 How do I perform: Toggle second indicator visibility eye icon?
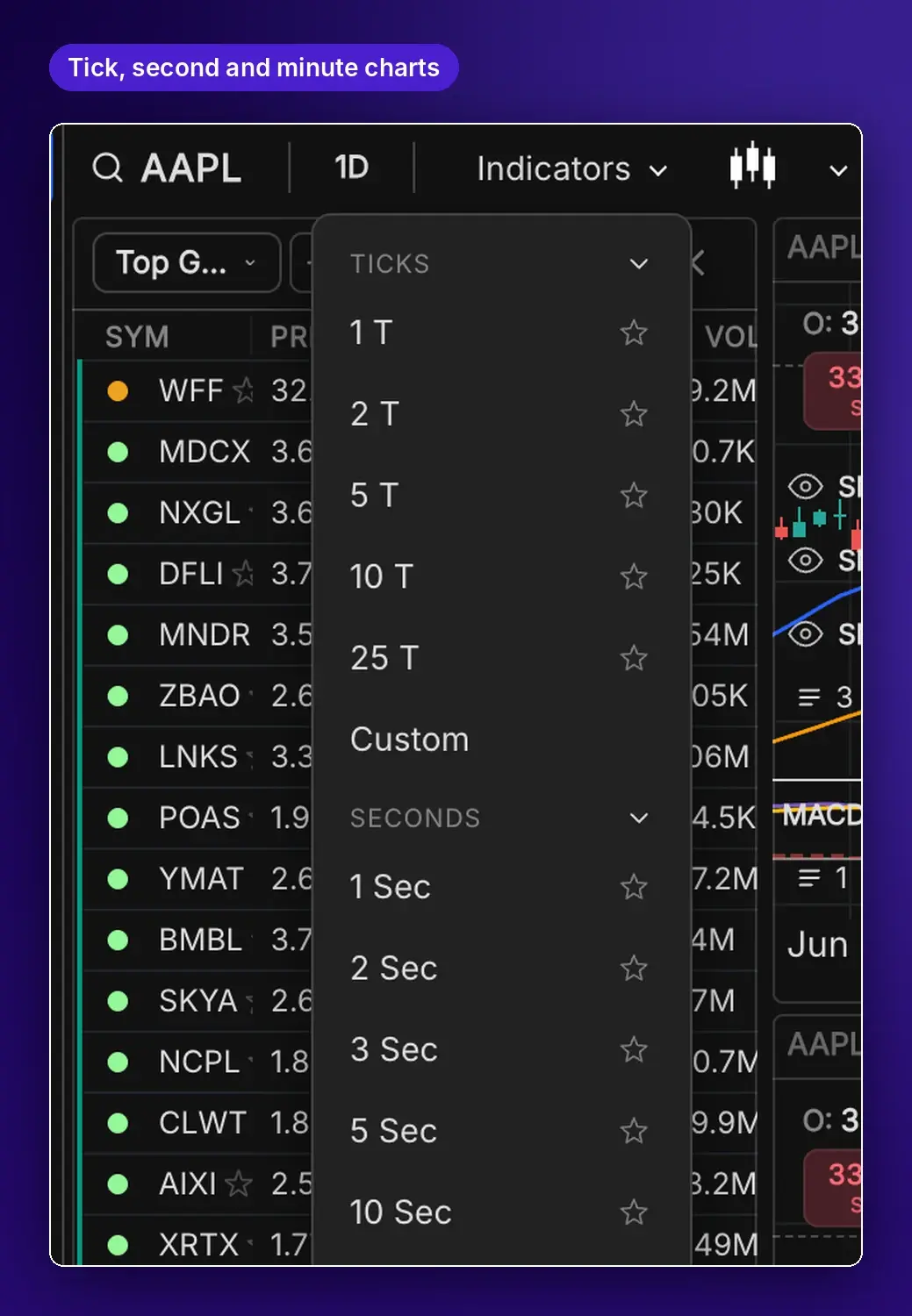tap(805, 560)
